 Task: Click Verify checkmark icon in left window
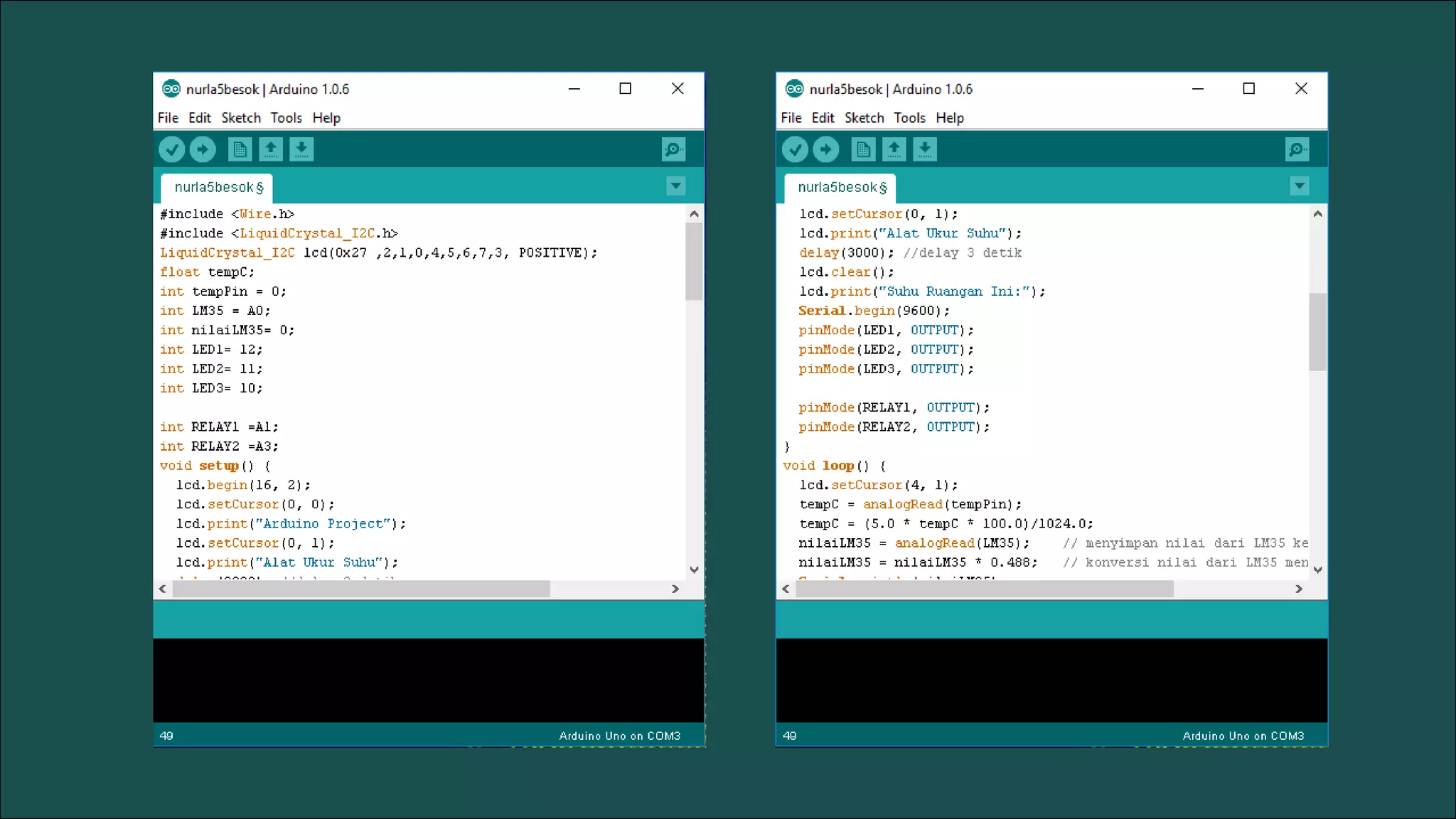point(171,149)
